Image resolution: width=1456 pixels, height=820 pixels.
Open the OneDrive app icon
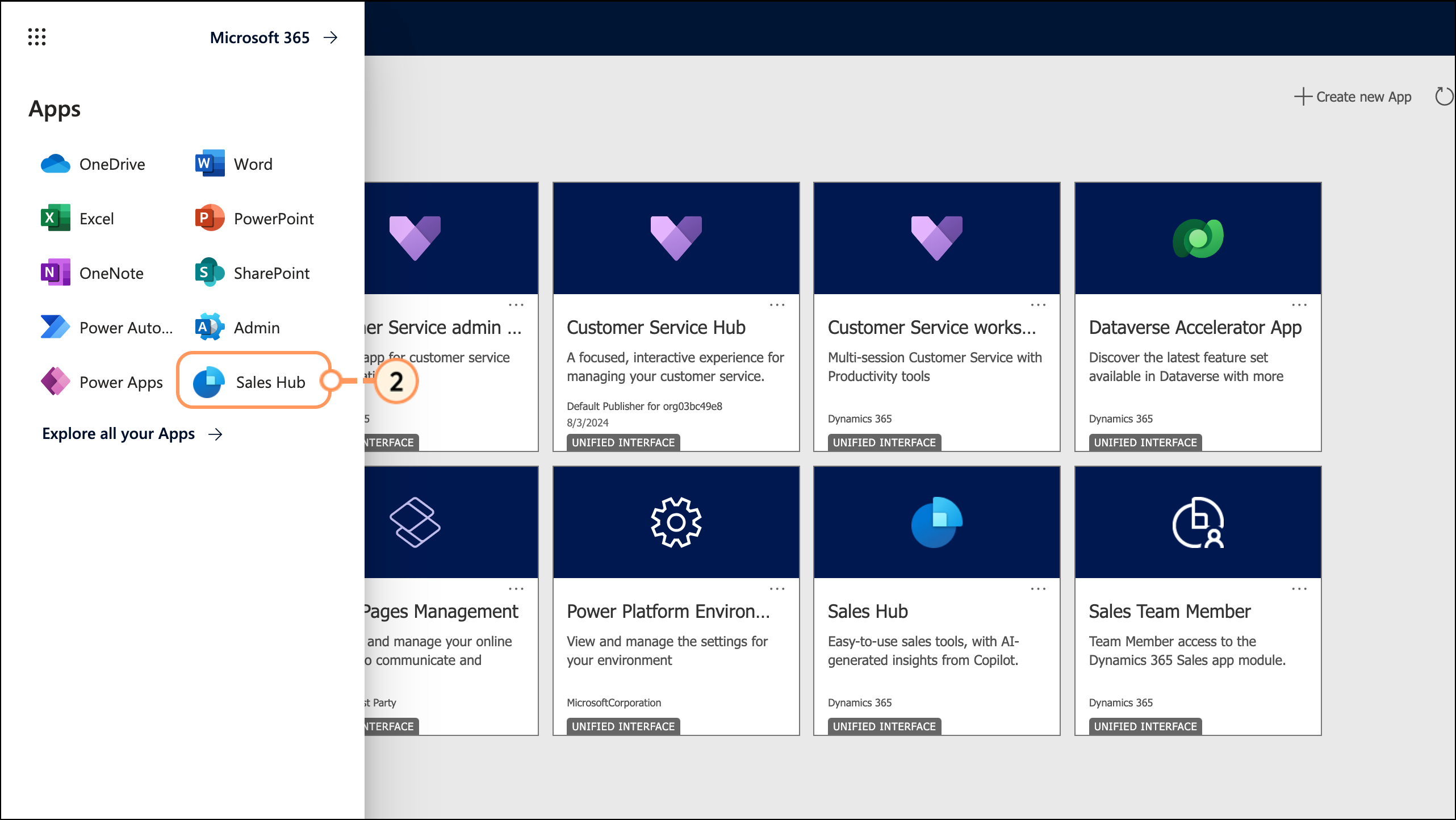(56, 164)
